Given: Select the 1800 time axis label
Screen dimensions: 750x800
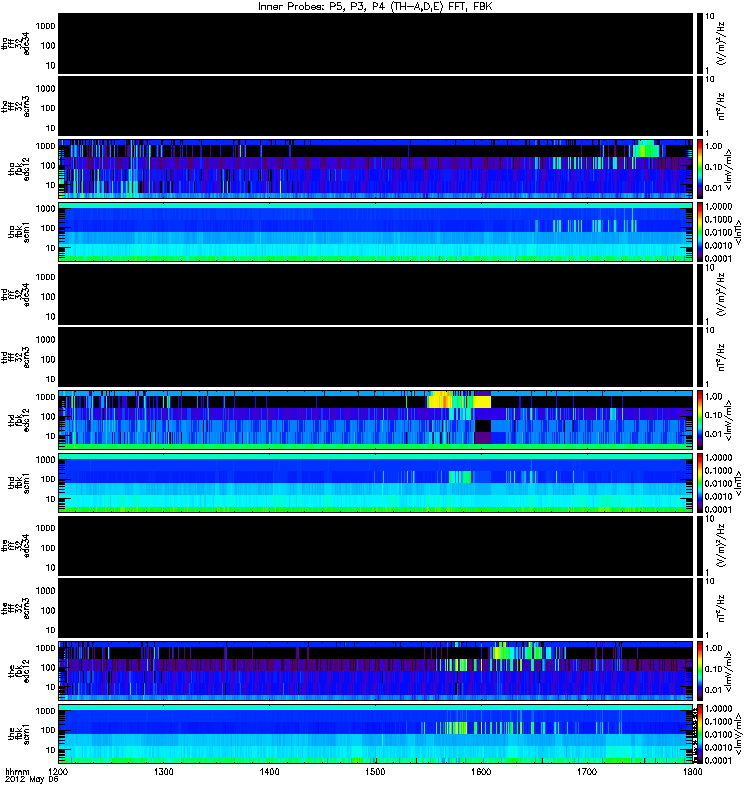Looking at the screenshot, I should click(692, 771).
